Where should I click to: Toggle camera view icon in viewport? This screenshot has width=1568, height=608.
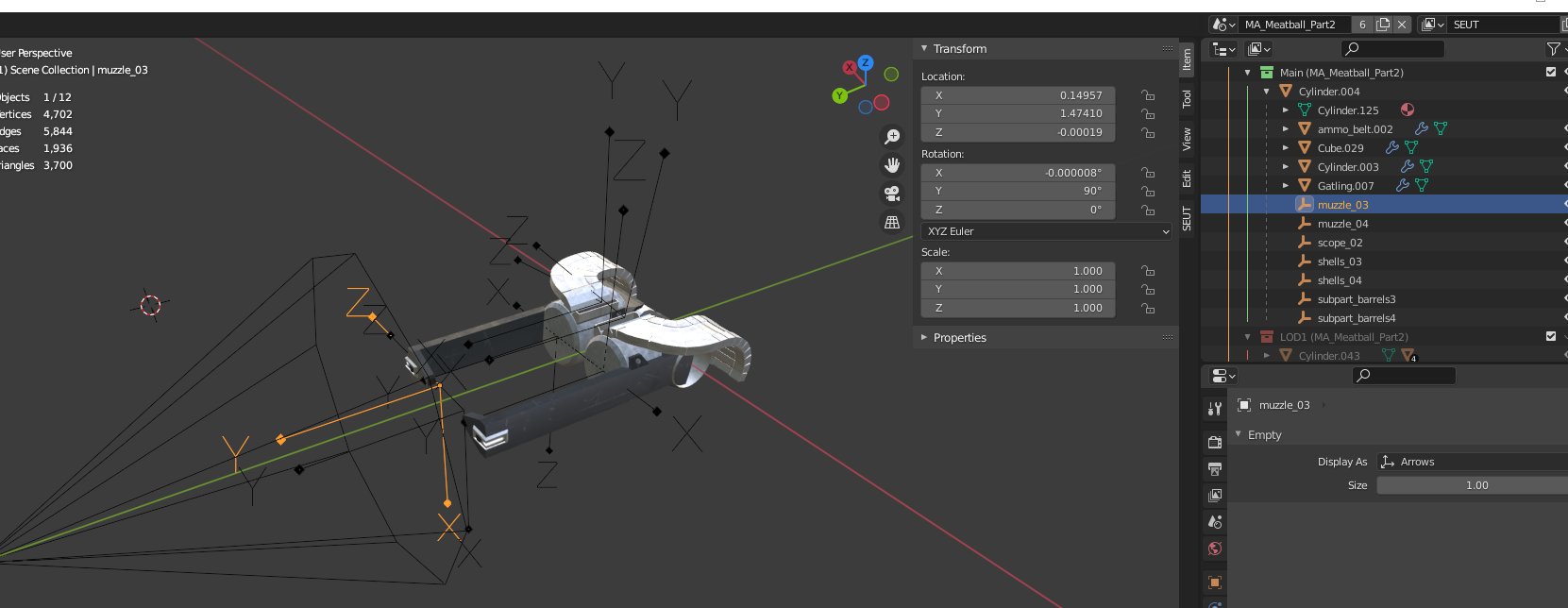coord(892,194)
